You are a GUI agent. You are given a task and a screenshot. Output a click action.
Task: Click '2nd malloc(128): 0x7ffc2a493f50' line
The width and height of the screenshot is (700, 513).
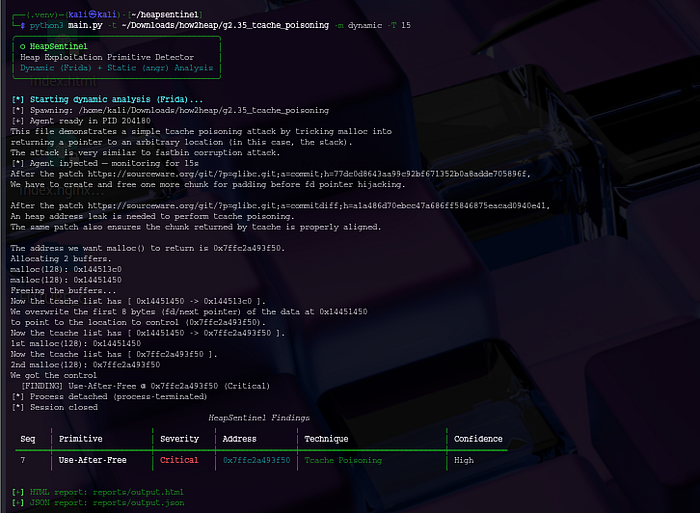(85, 365)
